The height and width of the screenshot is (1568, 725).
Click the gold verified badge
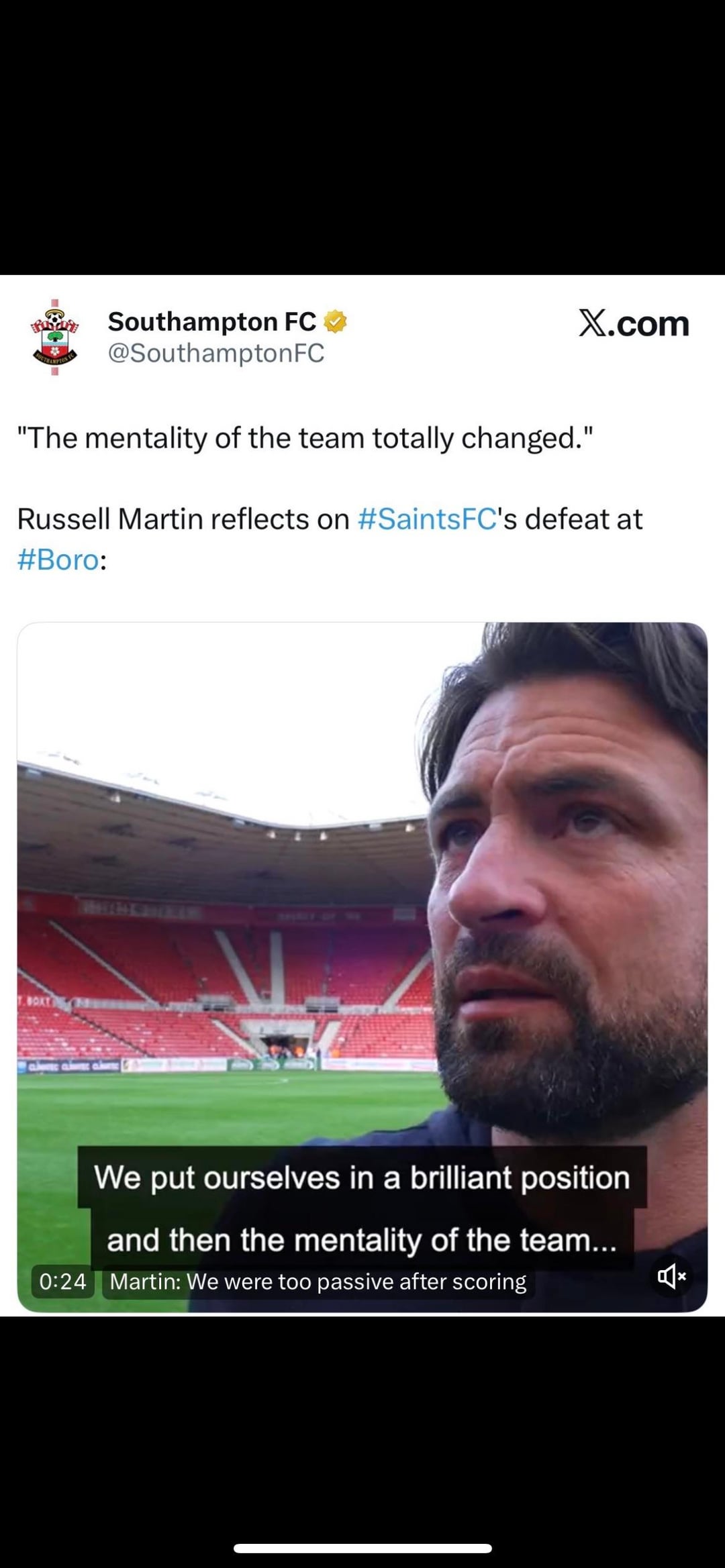(x=335, y=322)
